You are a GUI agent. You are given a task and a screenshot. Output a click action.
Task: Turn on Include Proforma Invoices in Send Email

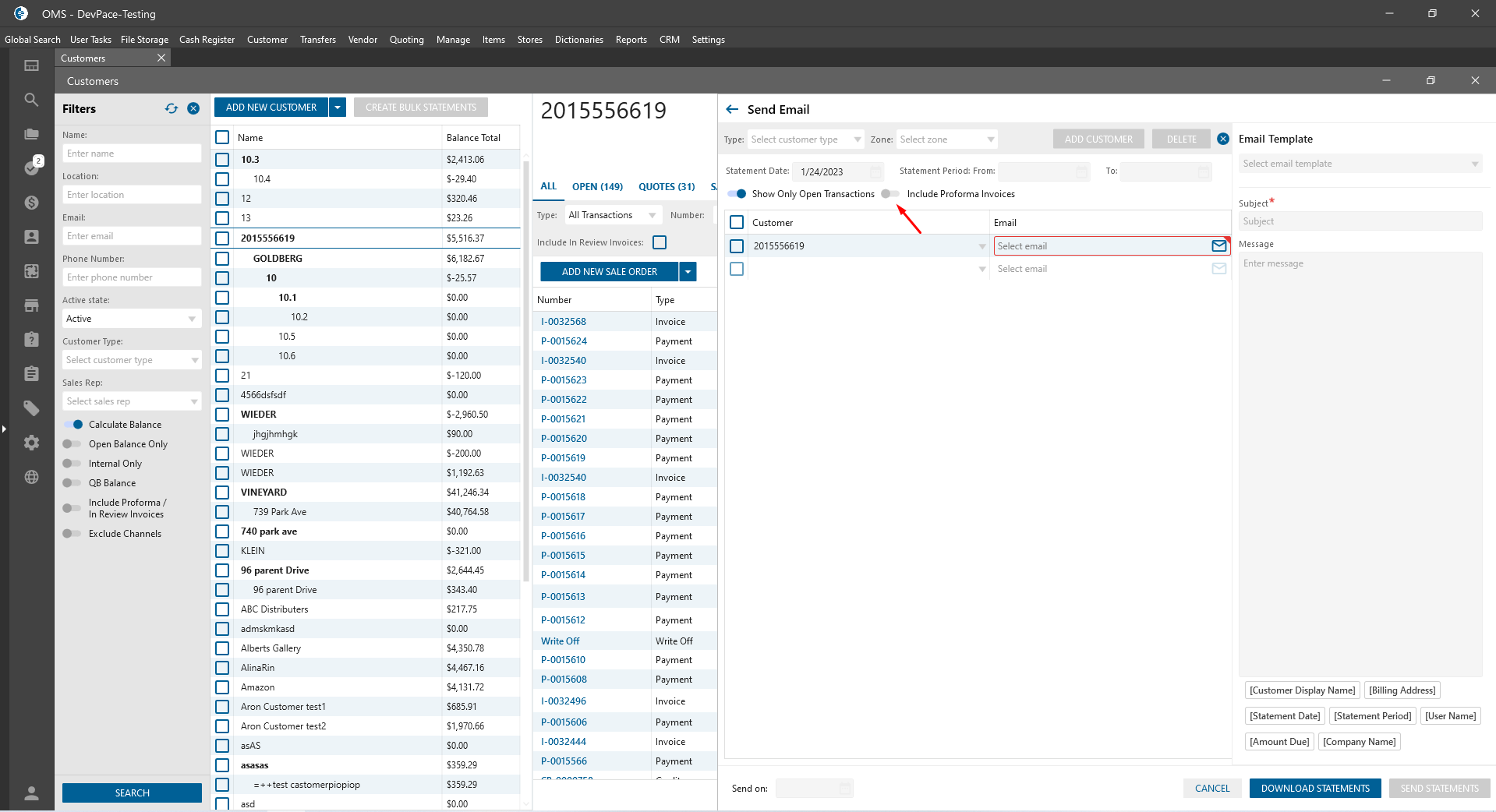click(x=889, y=194)
